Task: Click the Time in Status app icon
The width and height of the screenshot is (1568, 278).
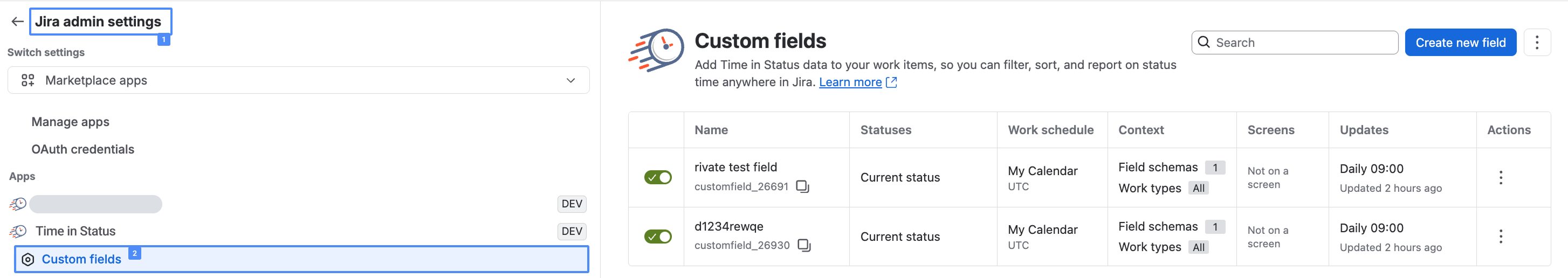Action: coord(18,231)
